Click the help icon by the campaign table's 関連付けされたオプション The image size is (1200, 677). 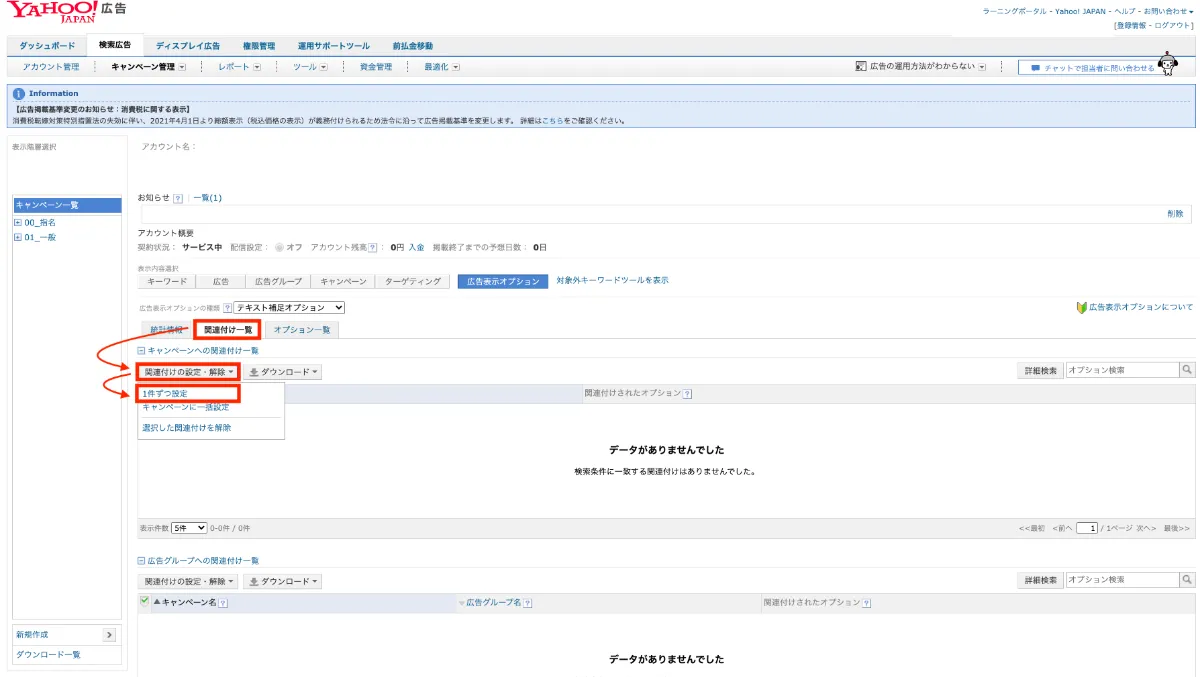point(687,394)
